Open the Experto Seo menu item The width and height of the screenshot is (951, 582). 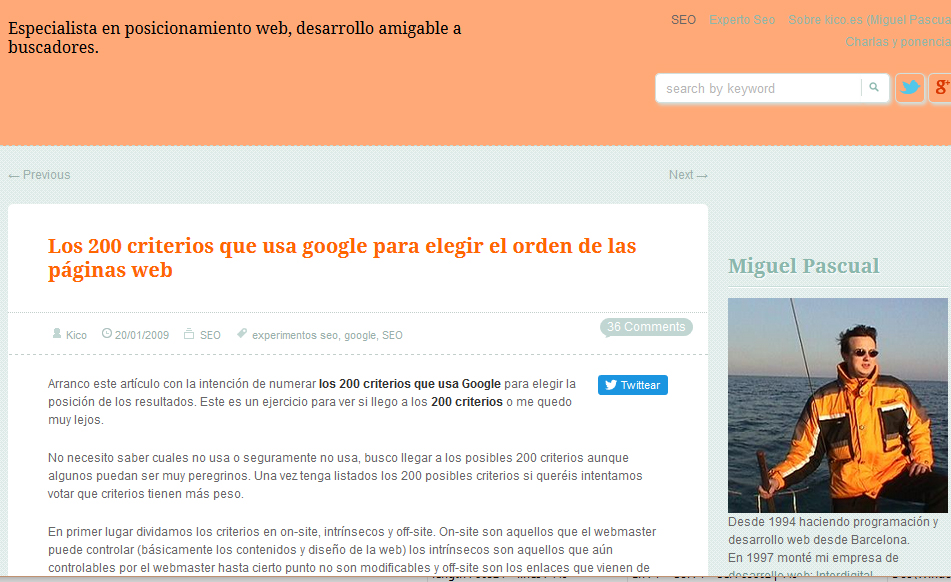(742, 20)
